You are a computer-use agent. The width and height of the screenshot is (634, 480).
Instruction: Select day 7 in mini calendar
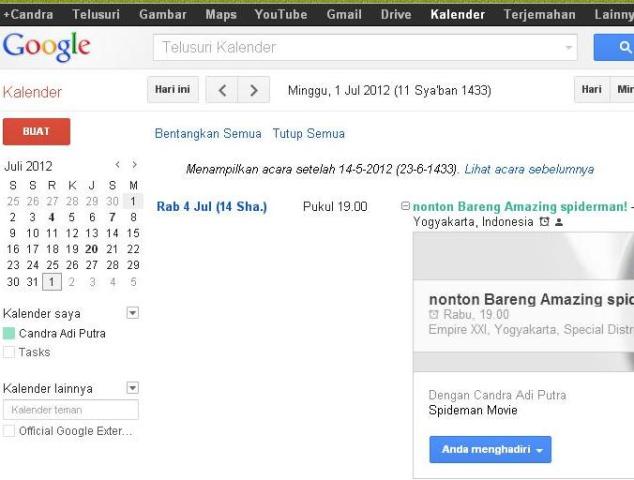coord(112,218)
